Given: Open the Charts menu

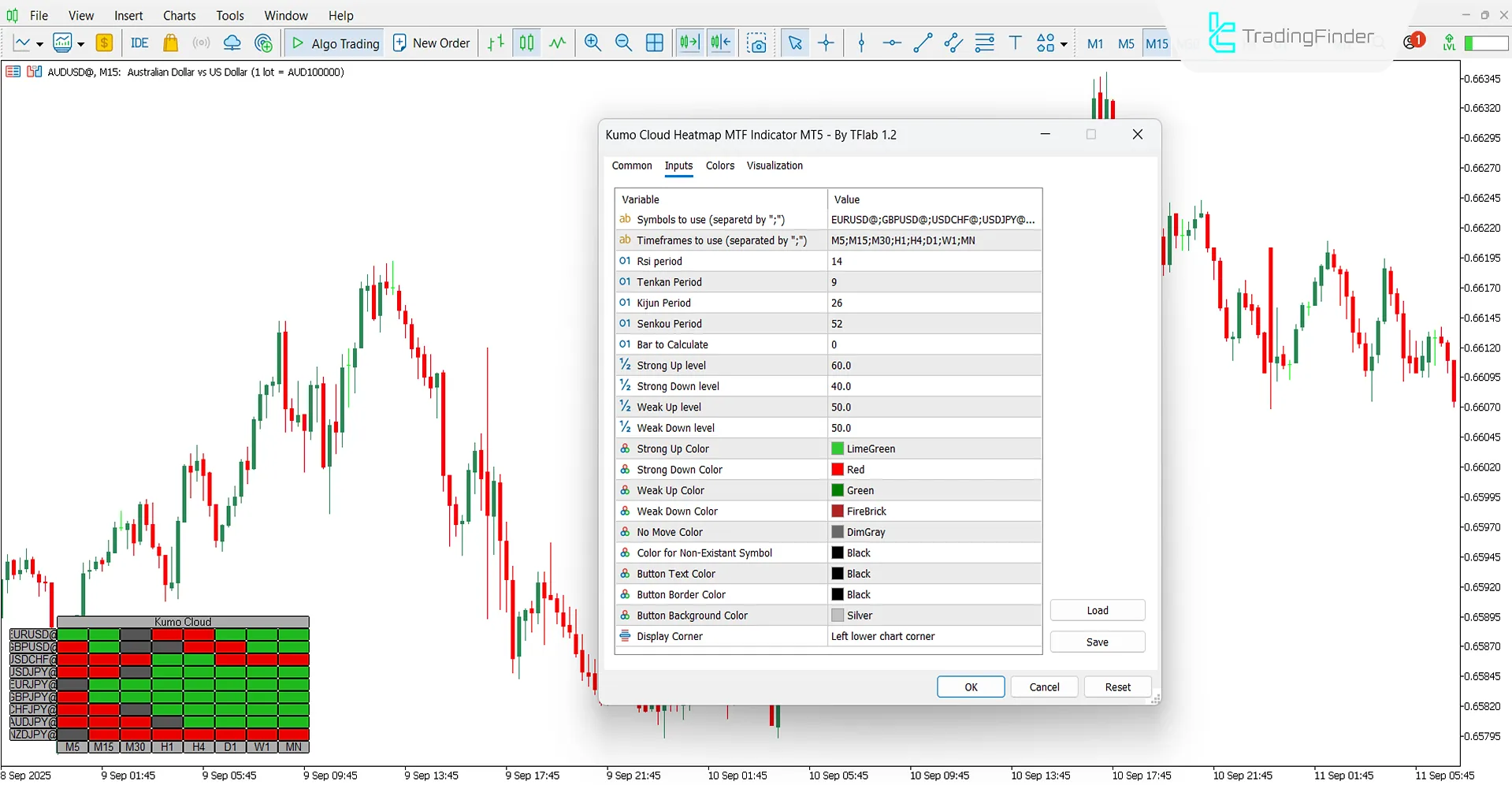Looking at the screenshot, I should (x=179, y=15).
